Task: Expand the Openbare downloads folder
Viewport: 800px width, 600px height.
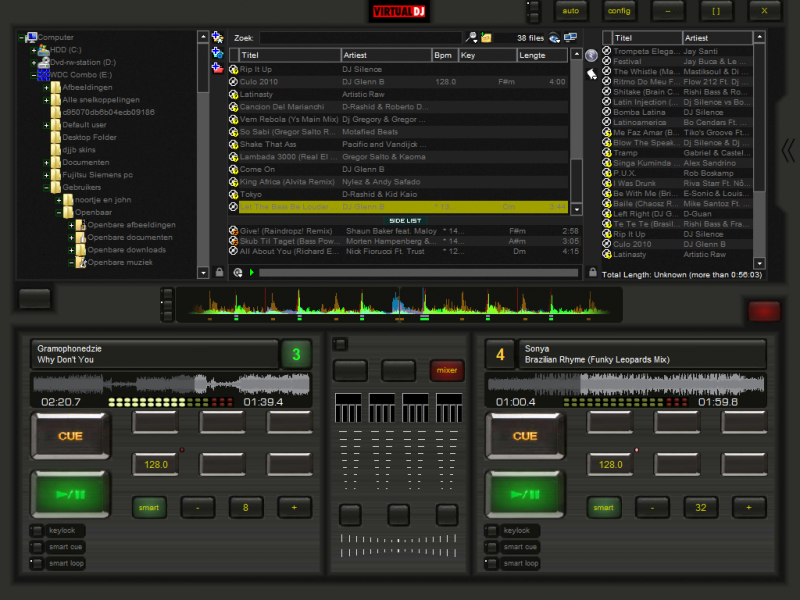Action: pos(71,250)
